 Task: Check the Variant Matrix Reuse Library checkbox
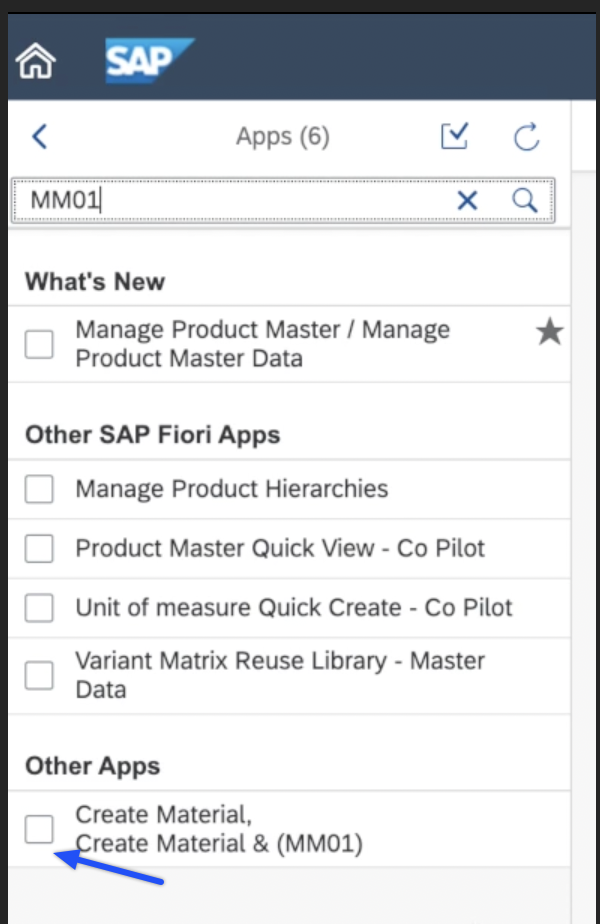(39, 675)
